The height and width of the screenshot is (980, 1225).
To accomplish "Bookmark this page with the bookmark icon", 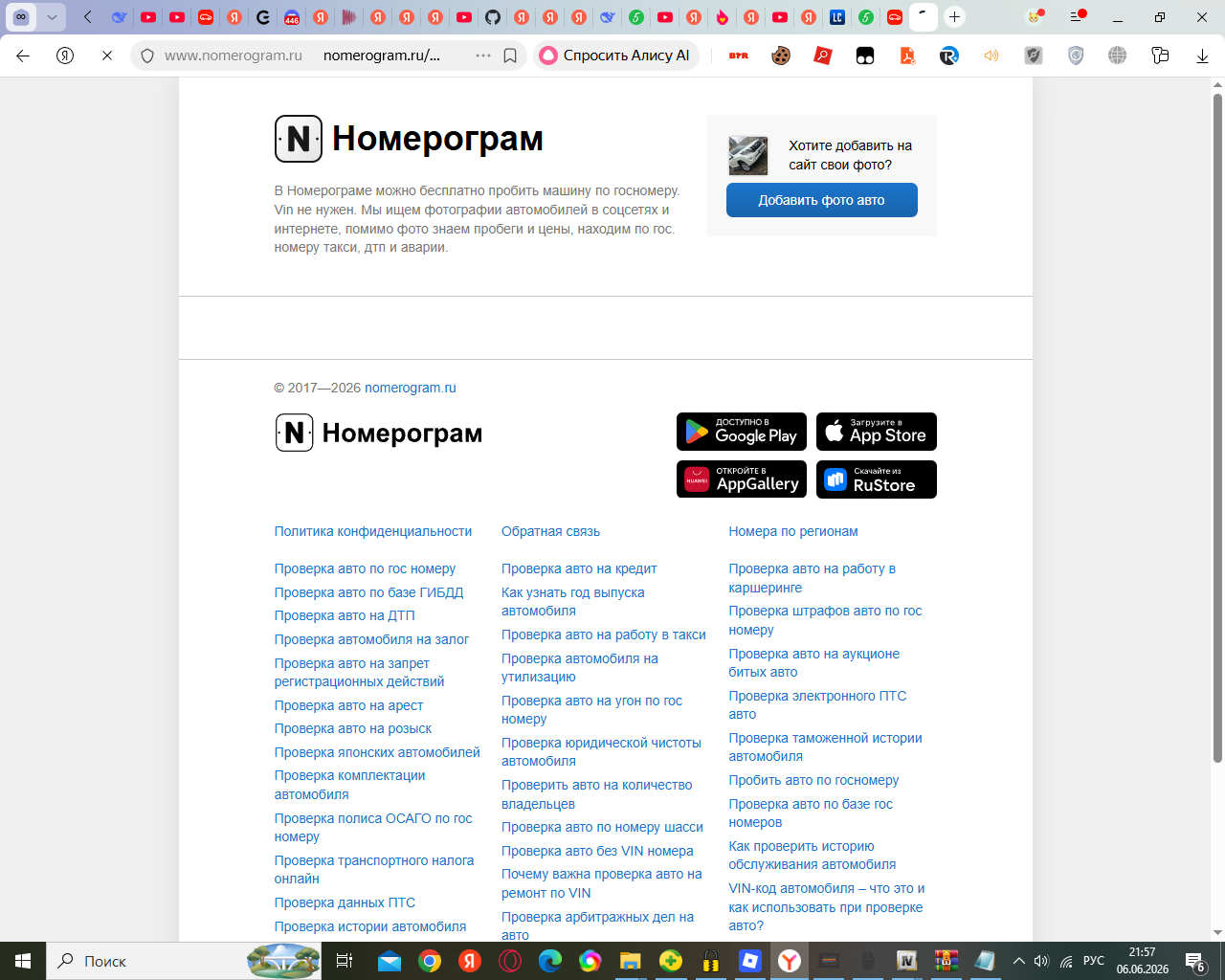I will click(510, 56).
